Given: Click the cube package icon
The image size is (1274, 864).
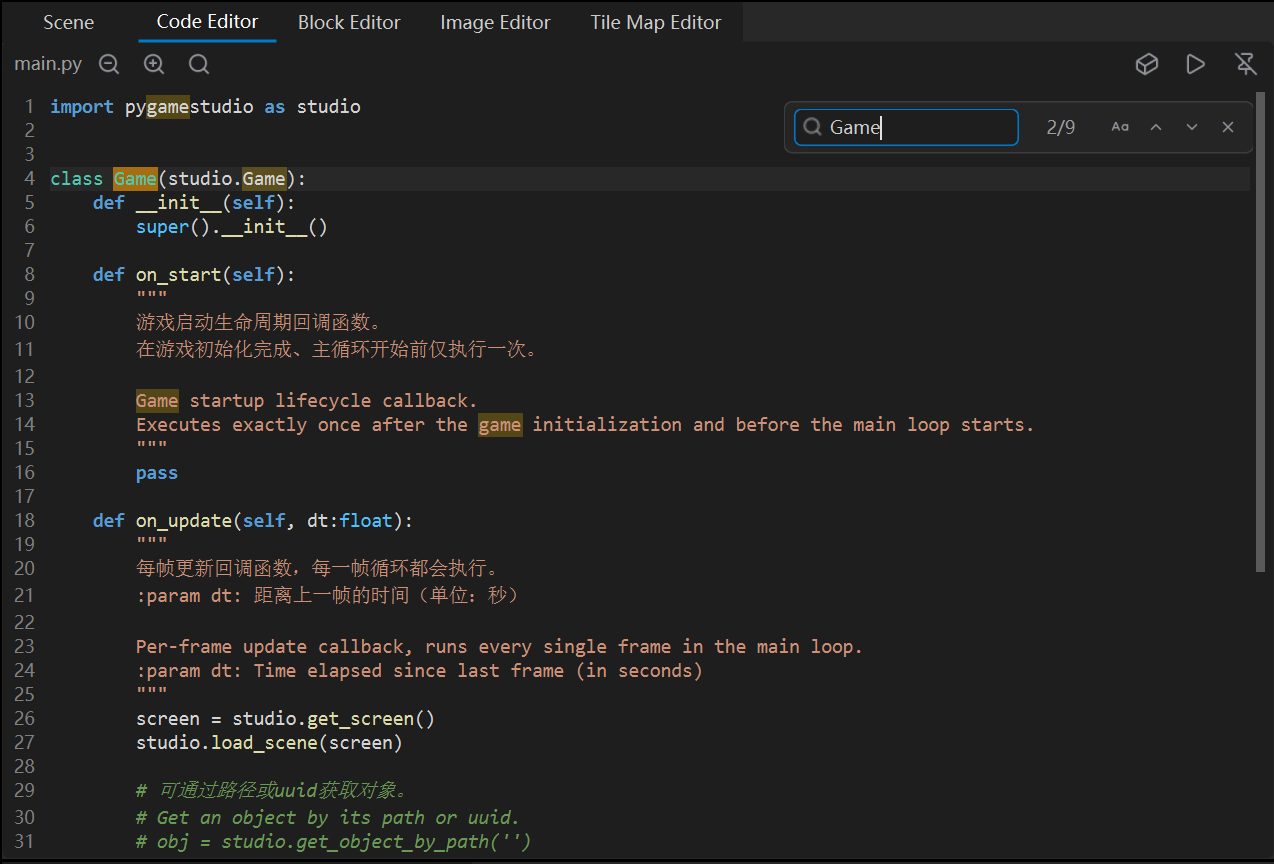Looking at the screenshot, I should click(1147, 64).
